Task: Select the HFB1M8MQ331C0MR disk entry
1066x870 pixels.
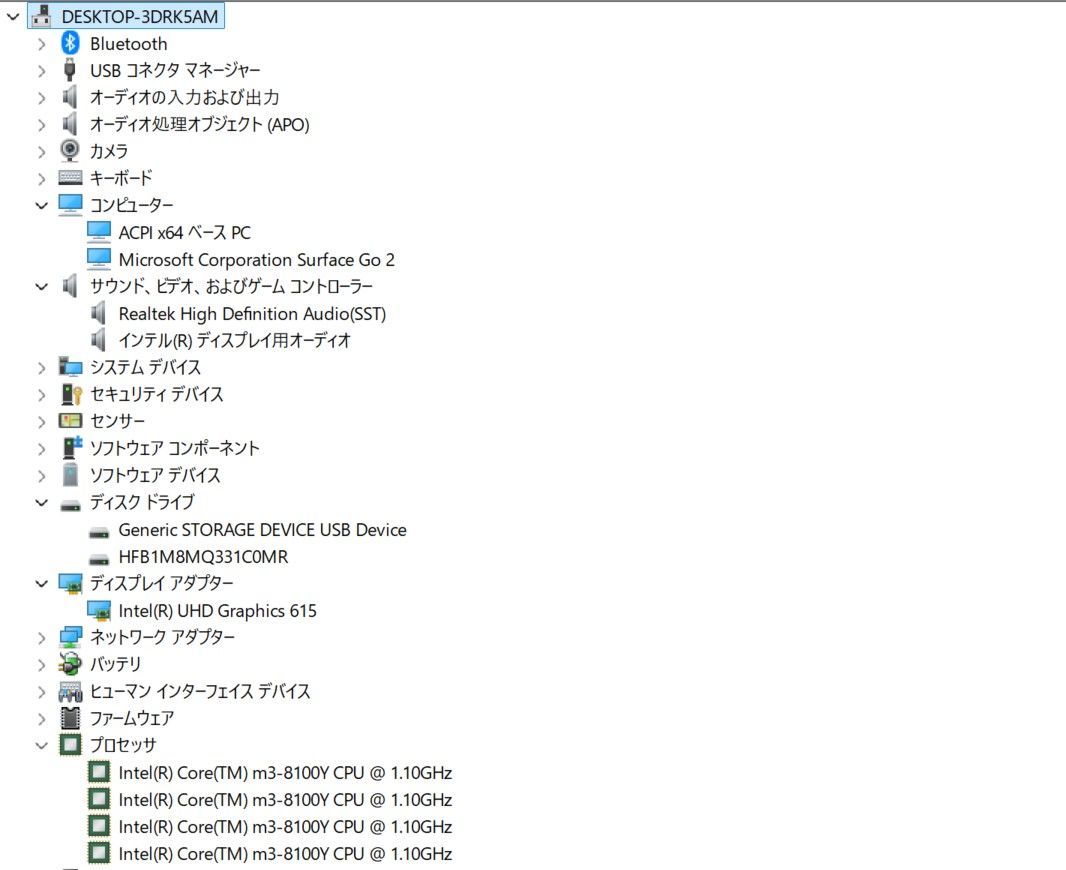Action: 203,557
